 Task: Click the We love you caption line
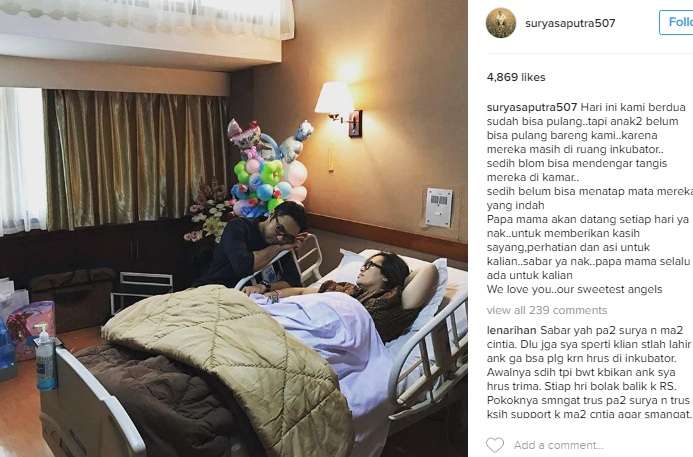[x=574, y=289]
